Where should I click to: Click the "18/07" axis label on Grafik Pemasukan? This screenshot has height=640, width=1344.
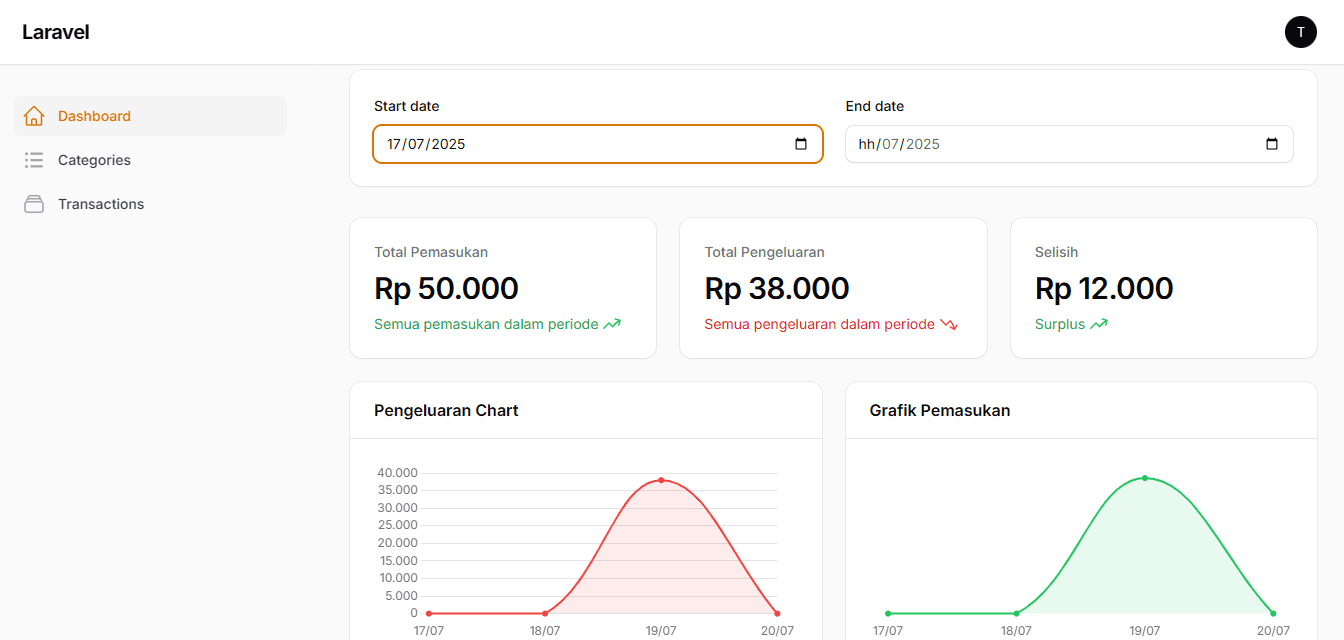coord(1016,631)
